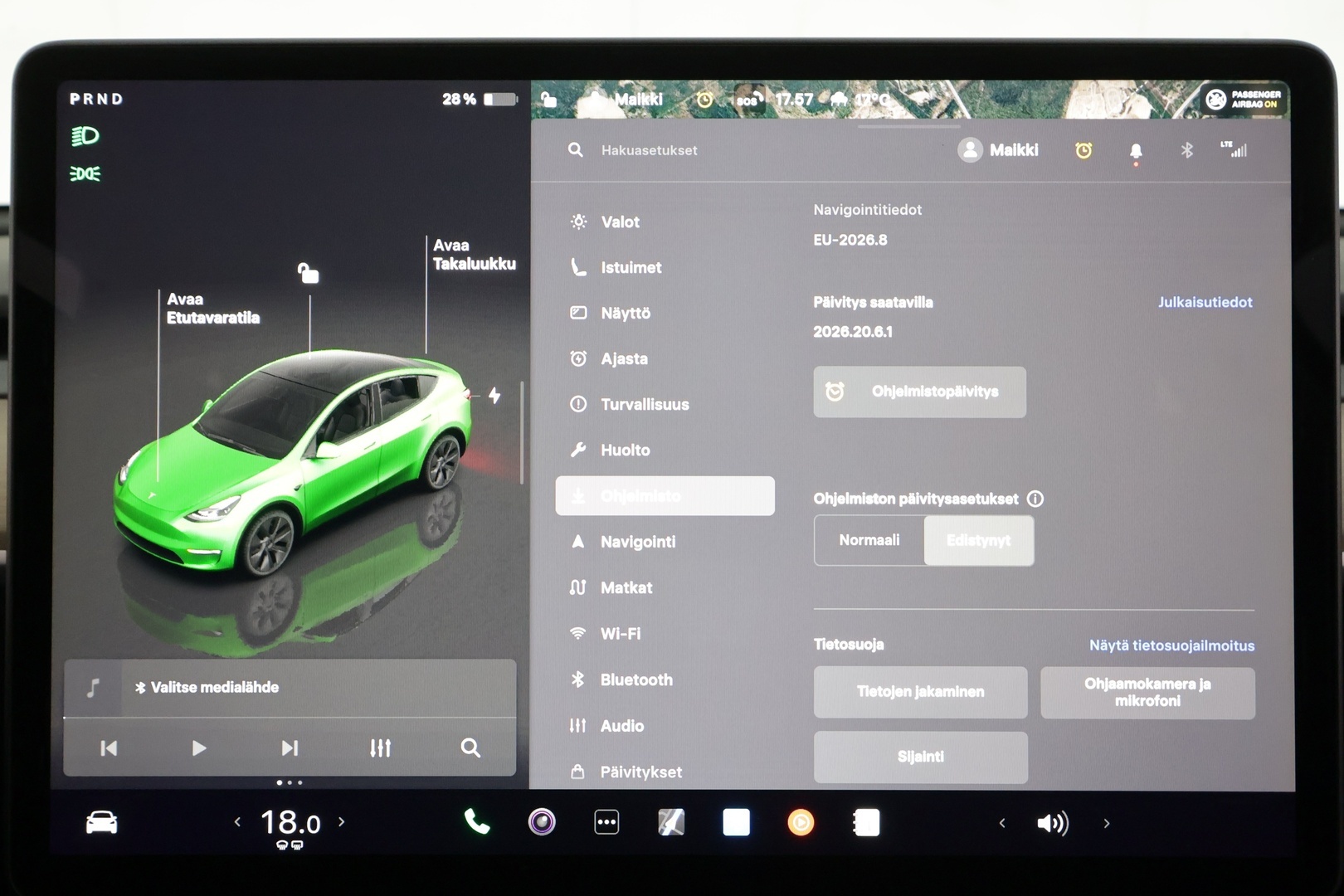Open the Sijainti location button
The image size is (1344, 896).
[920, 757]
